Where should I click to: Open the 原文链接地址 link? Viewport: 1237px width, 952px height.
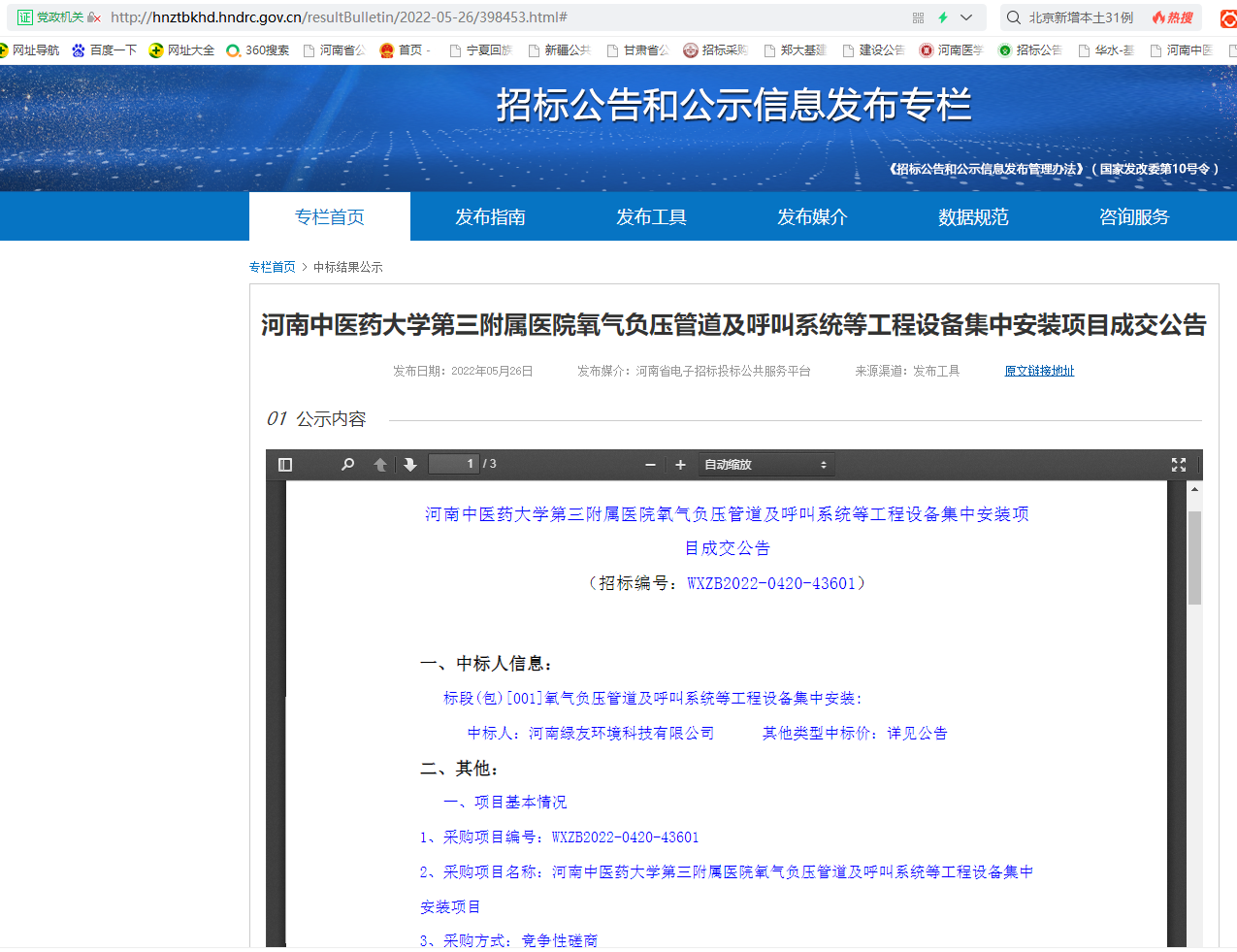point(1039,371)
